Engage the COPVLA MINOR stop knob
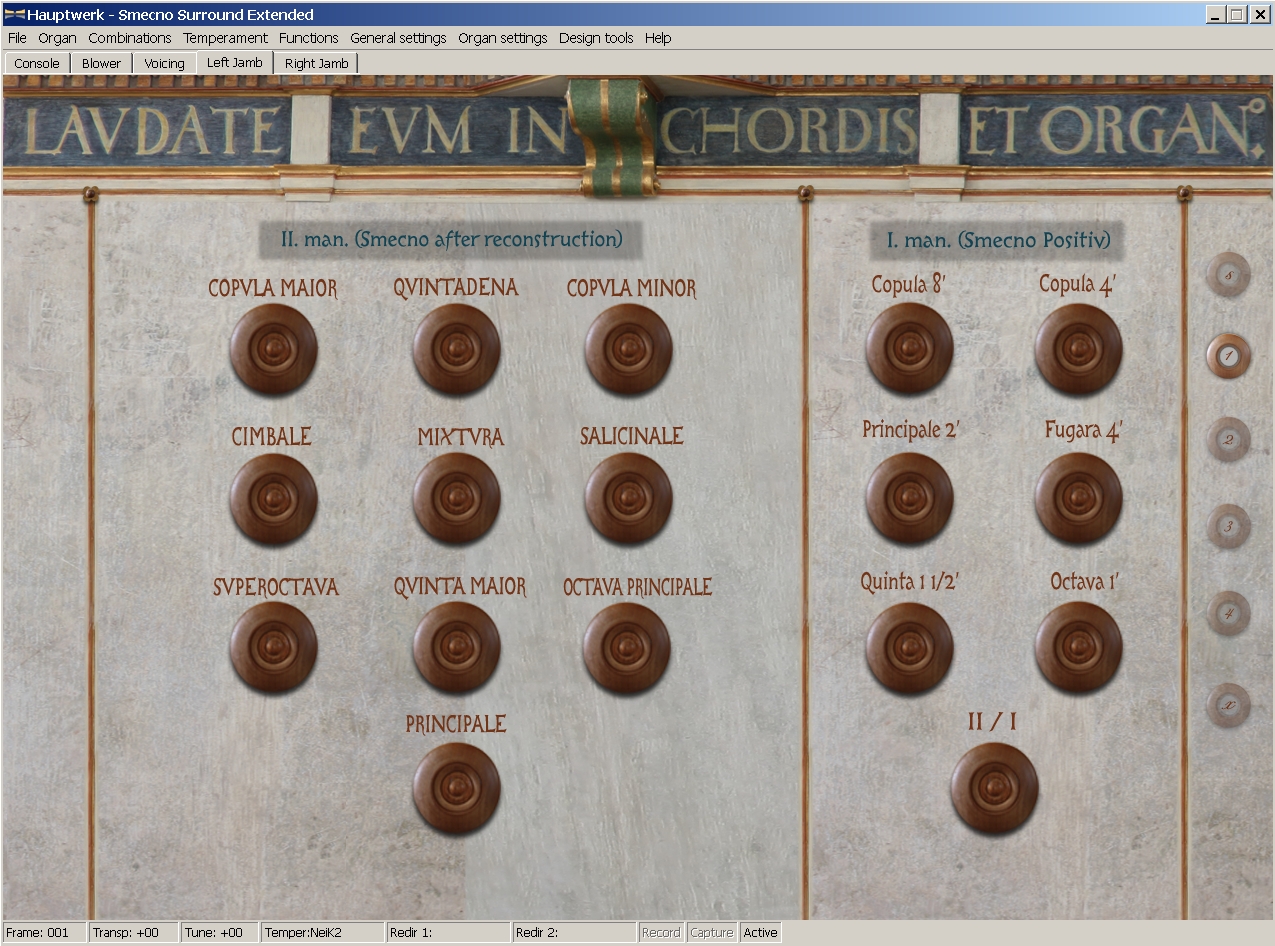Screen dimensions: 1275x946 pos(628,349)
